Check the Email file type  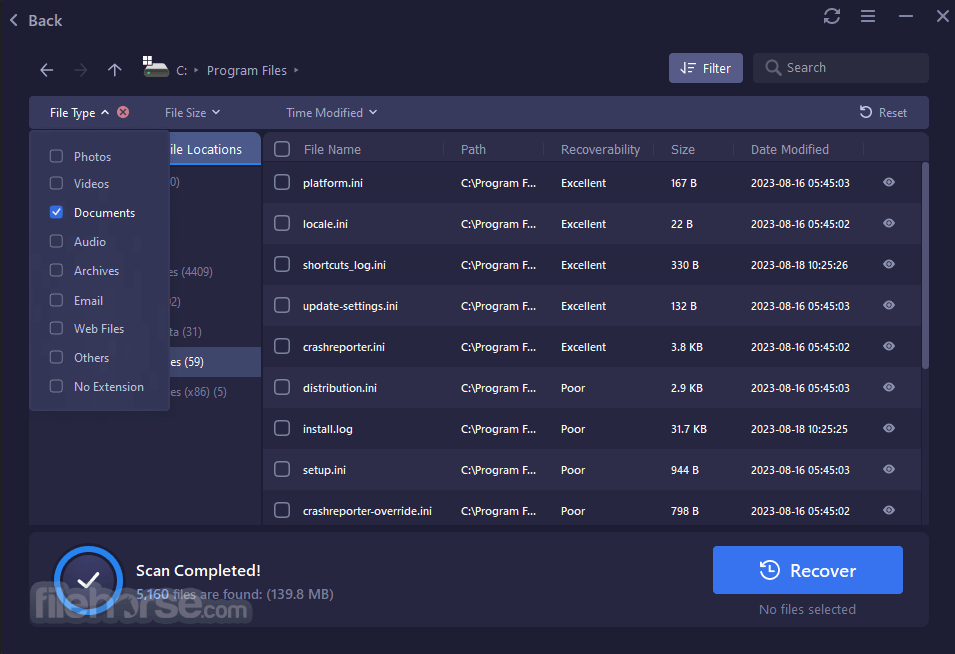(56, 300)
